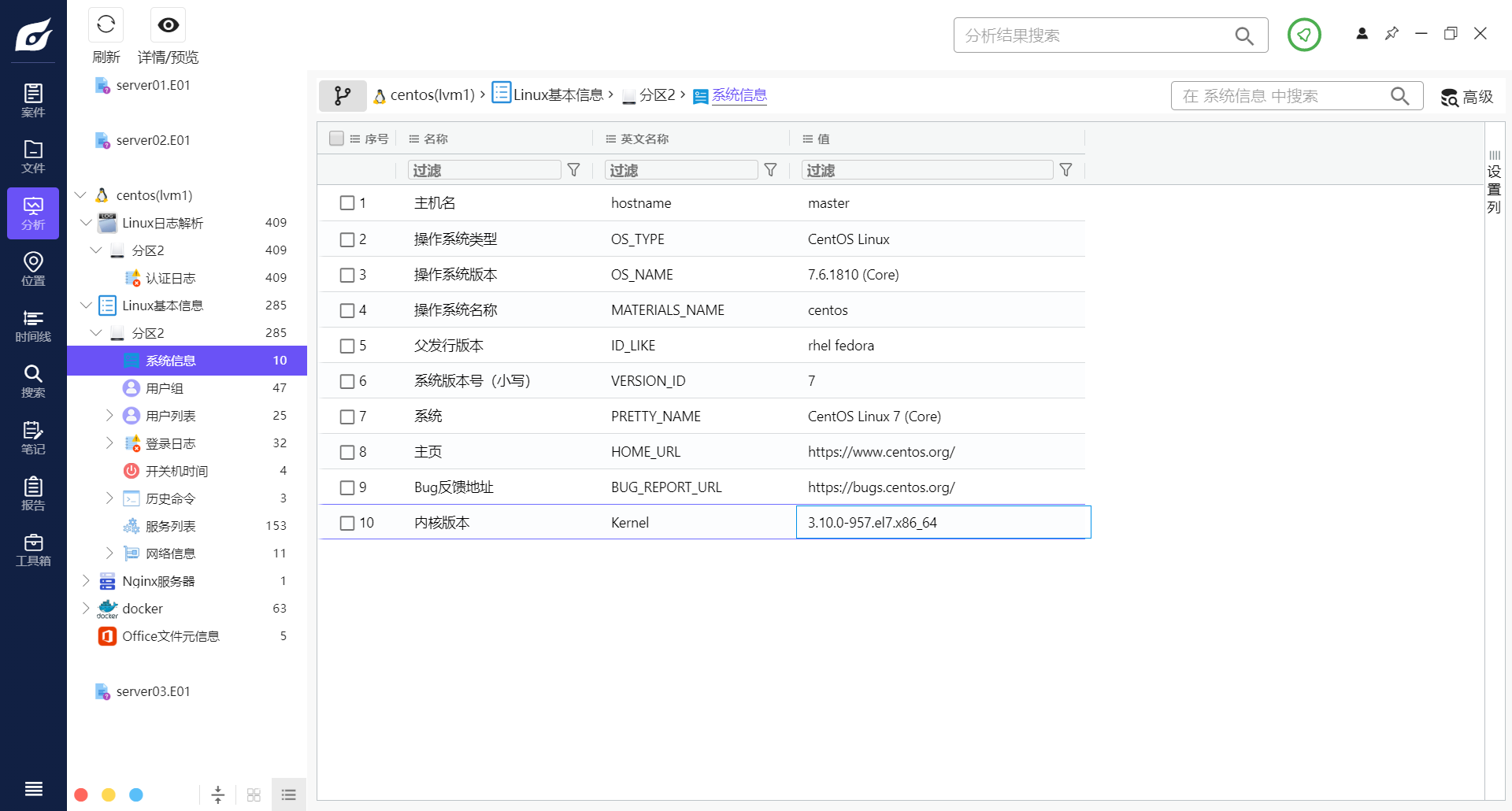Image resolution: width=1512 pixels, height=811 pixels.
Task: Click the filter funnel for 英文名称 column
Action: (771, 170)
